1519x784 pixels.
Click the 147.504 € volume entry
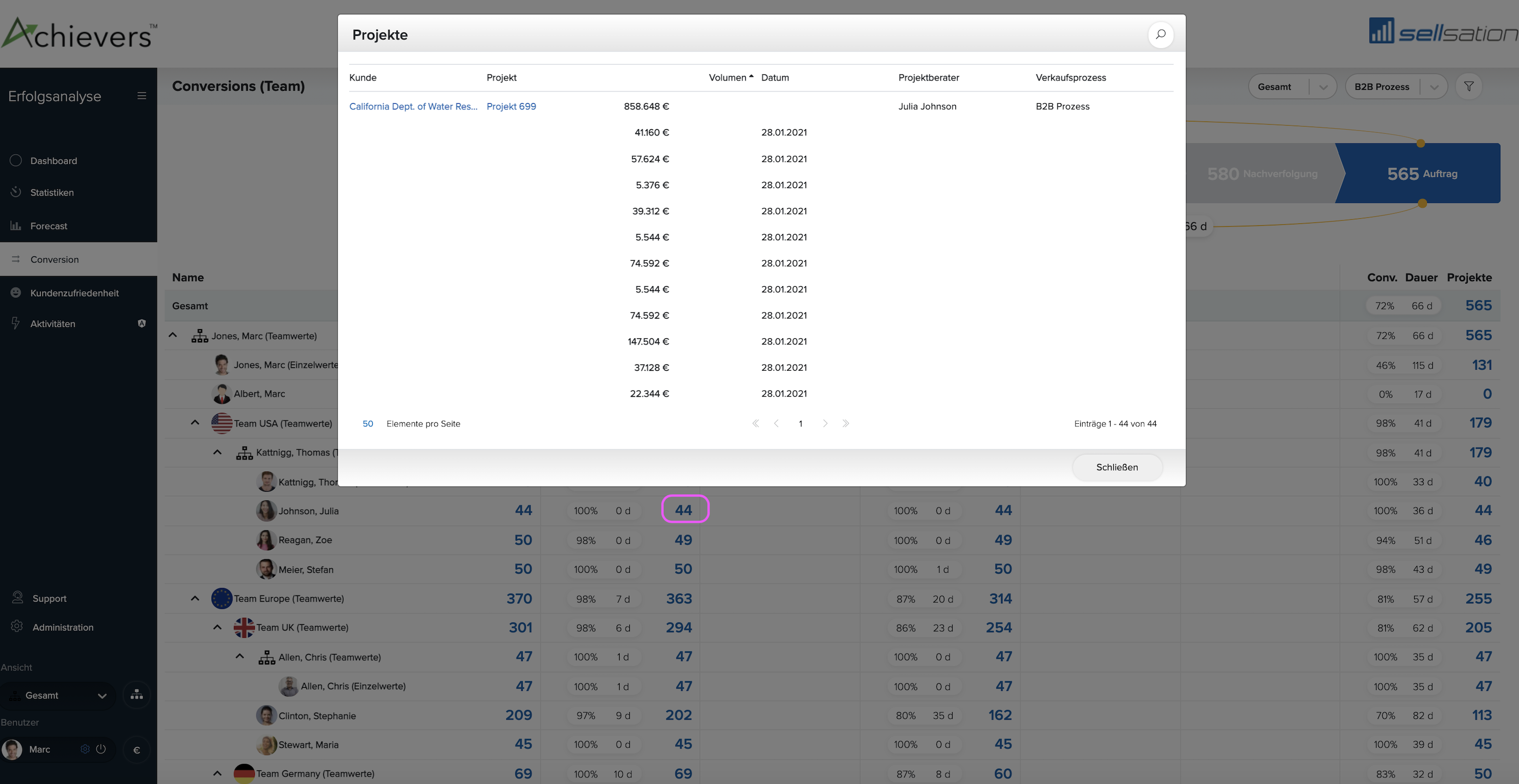[x=648, y=341]
